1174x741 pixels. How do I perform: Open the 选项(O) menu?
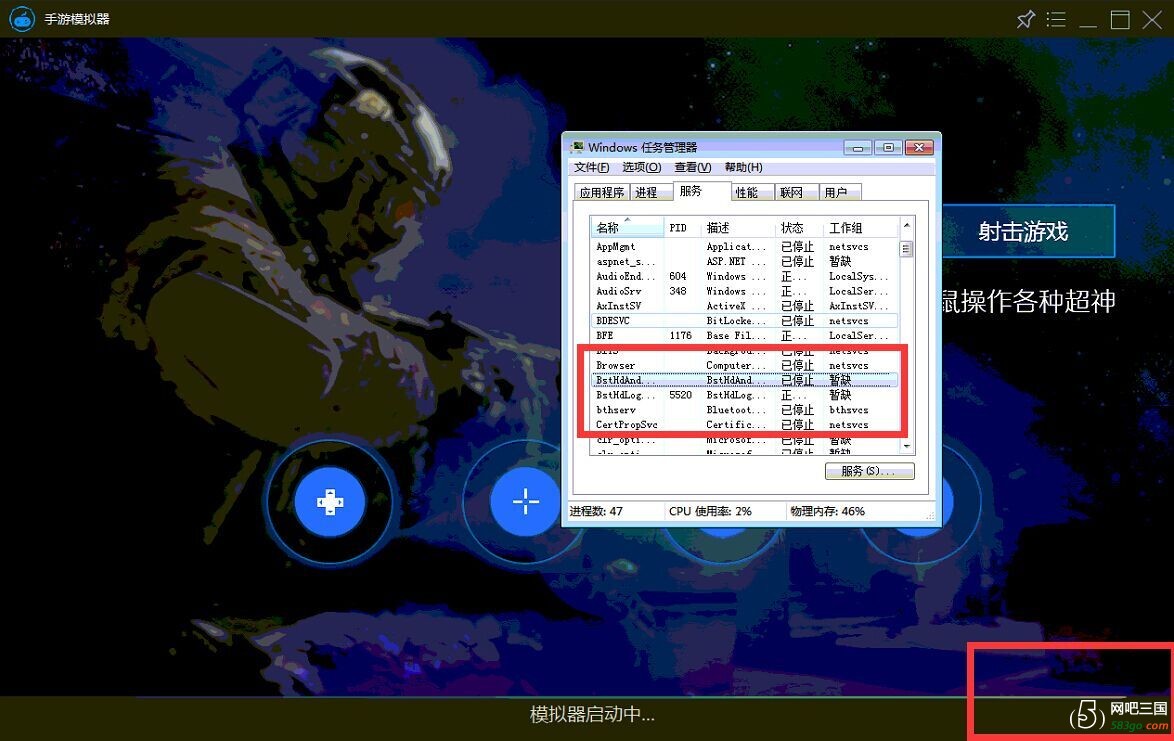(x=642, y=167)
